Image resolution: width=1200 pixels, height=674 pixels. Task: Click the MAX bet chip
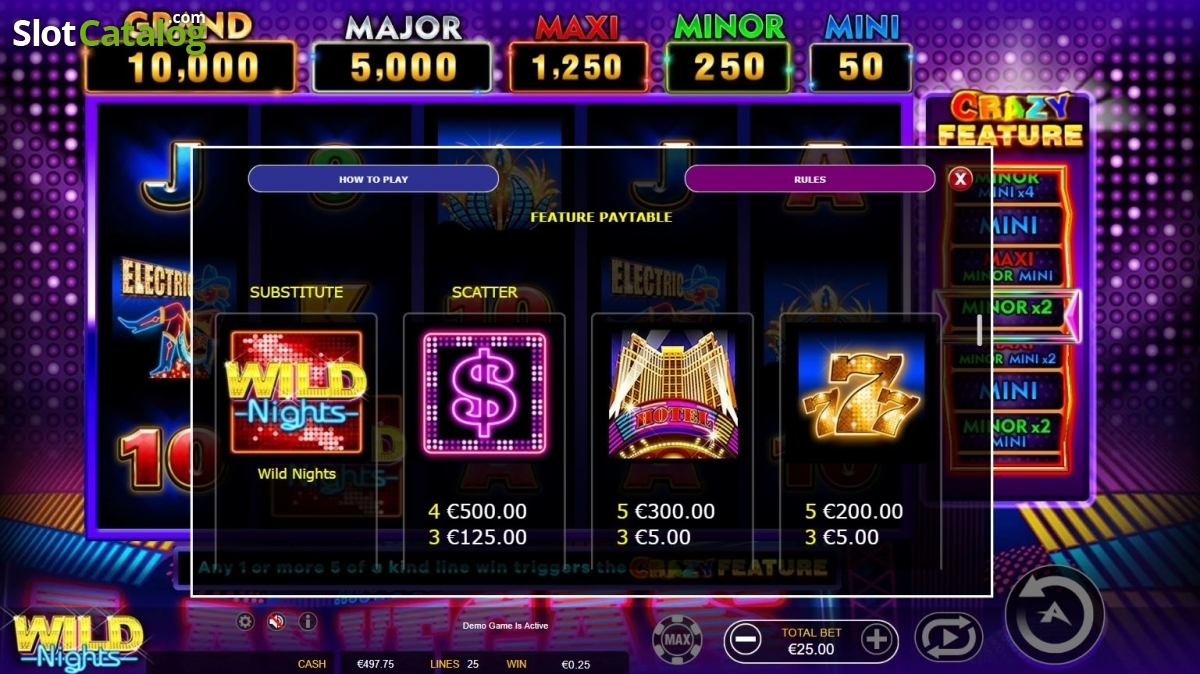[x=677, y=639]
